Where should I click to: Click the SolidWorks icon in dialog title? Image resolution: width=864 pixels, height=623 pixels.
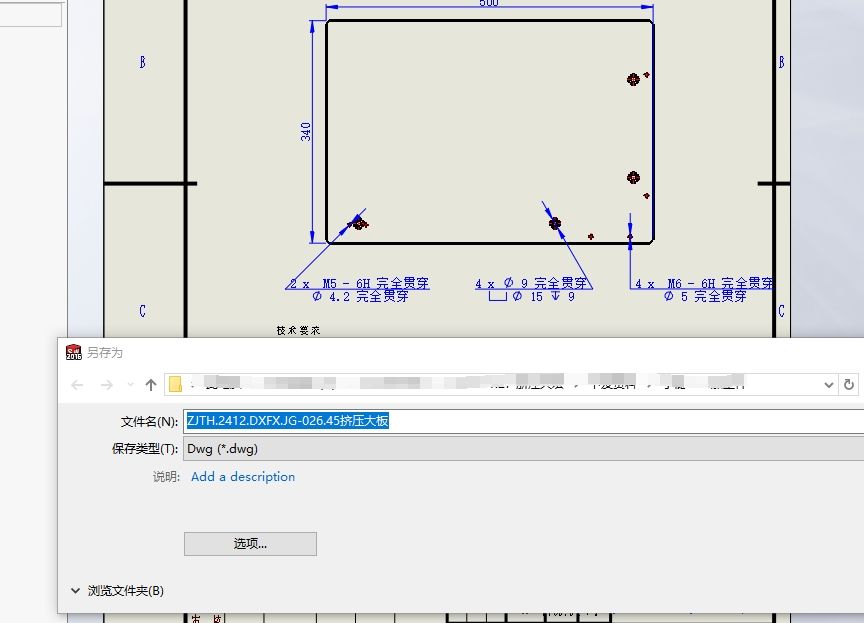[x=73, y=352]
